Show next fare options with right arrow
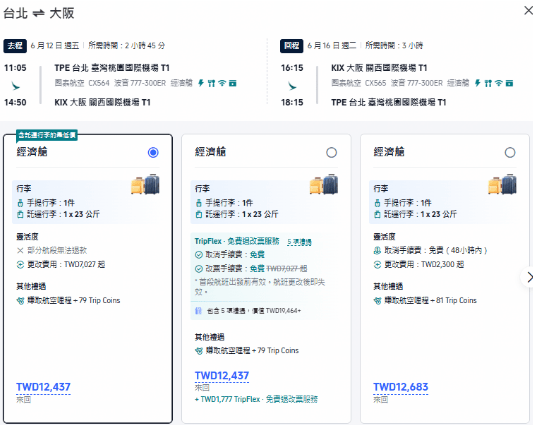The height and width of the screenshot is (425, 533). click(528, 277)
